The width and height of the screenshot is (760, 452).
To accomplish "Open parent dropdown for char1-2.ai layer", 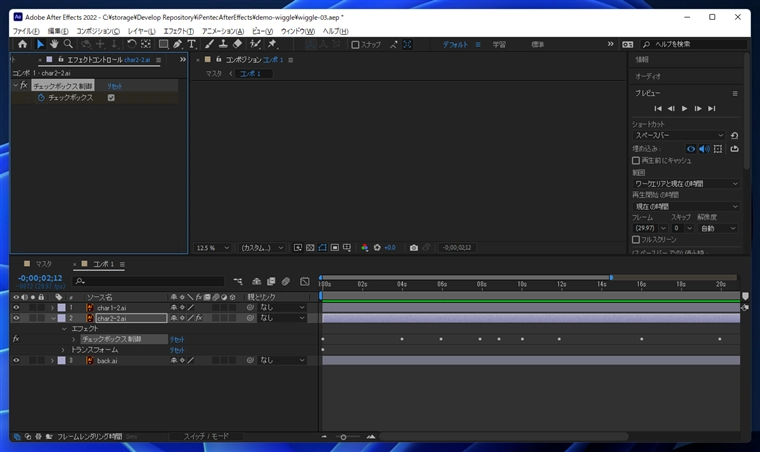I will [282, 308].
